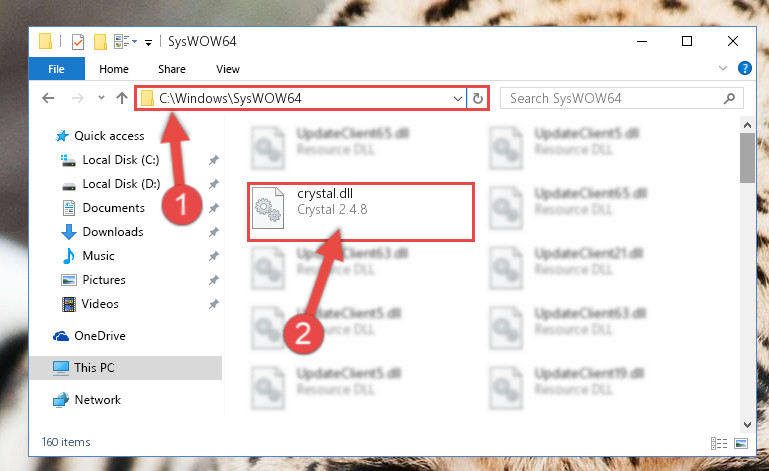
Task: Open the Share tab
Action: [172, 69]
